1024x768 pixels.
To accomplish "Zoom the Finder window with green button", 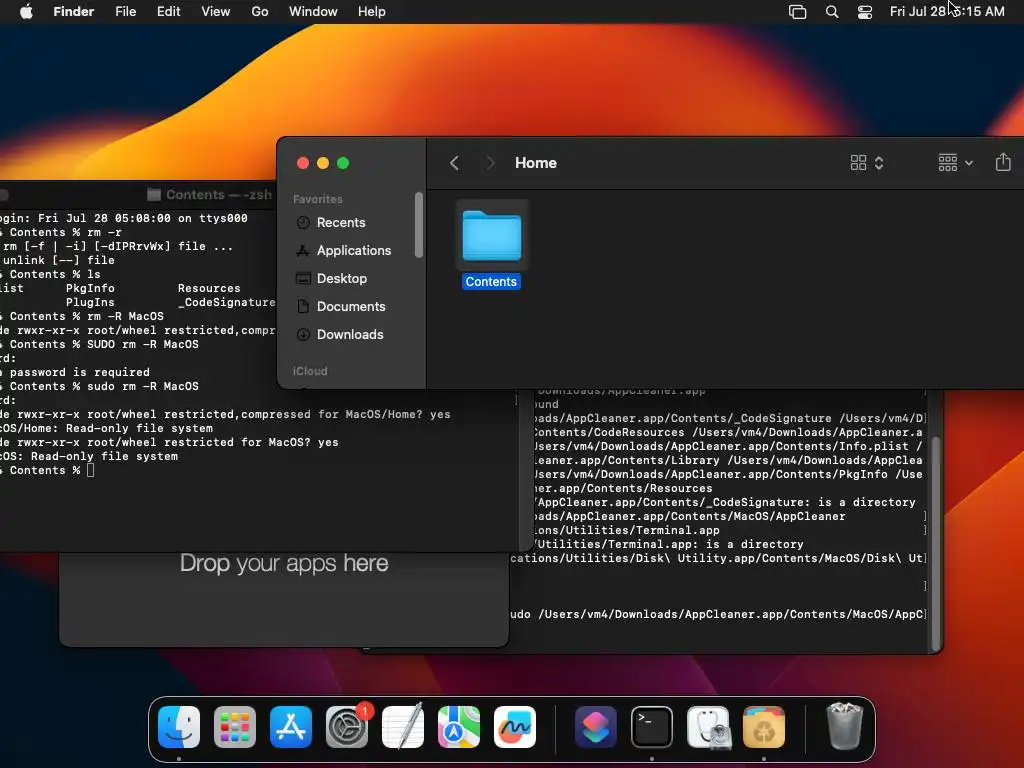I will 343,163.
